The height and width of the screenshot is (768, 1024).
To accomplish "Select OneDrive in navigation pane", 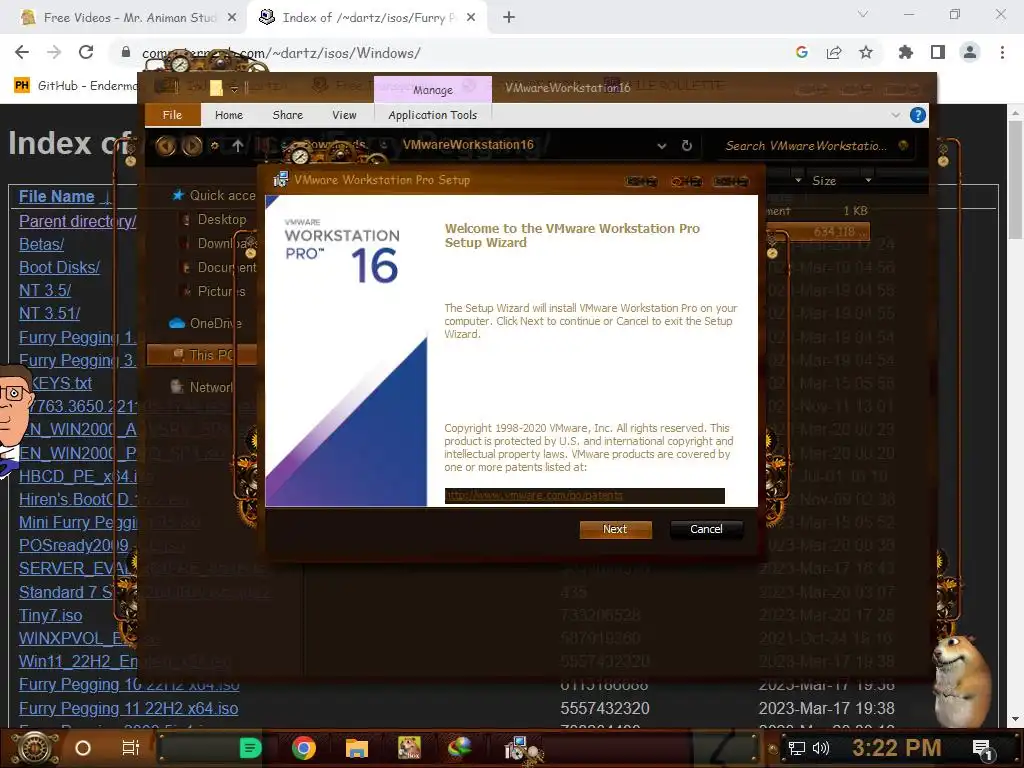I will coord(206,323).
